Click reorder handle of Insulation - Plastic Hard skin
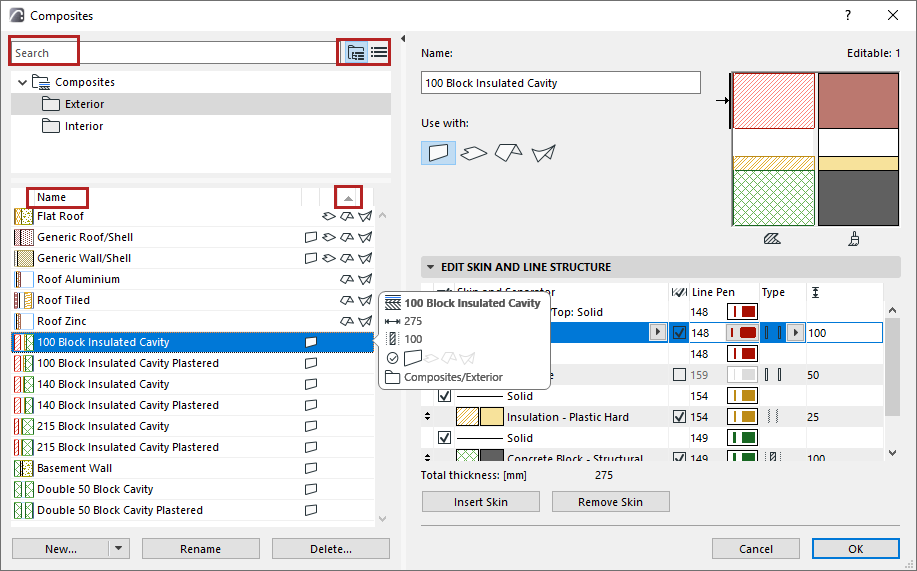The width and height of the screenshot is (917, 571). (x=428, y=417)
